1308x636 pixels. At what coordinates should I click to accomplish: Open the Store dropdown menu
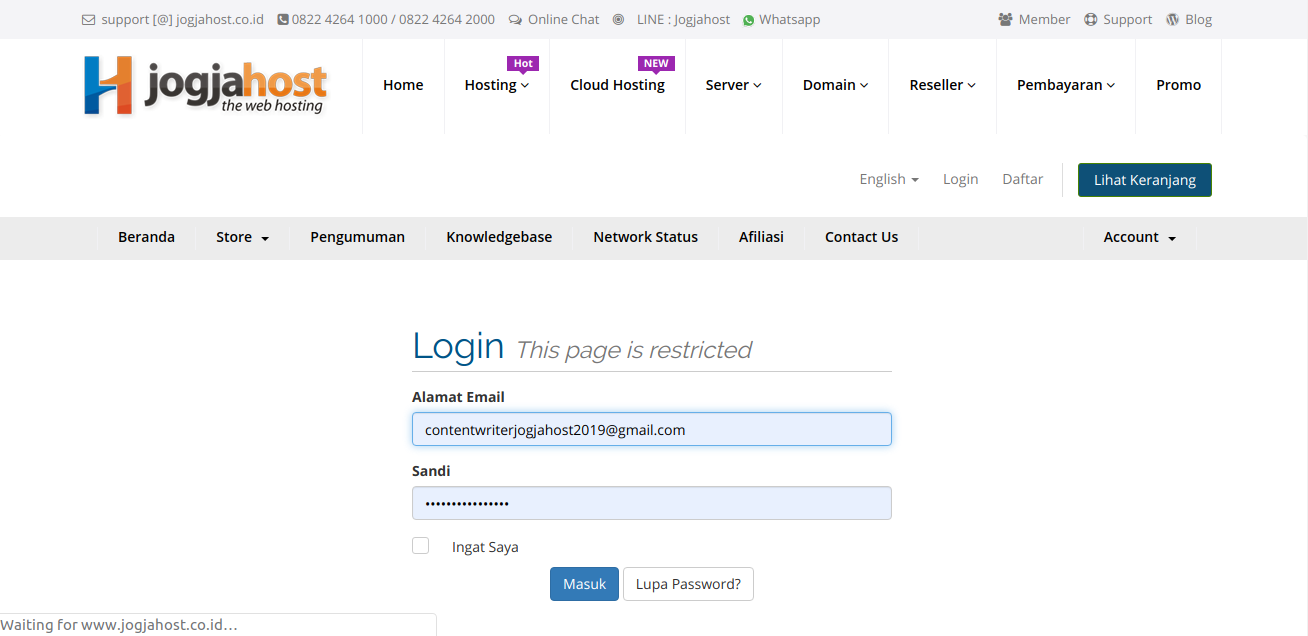point(242,238)
